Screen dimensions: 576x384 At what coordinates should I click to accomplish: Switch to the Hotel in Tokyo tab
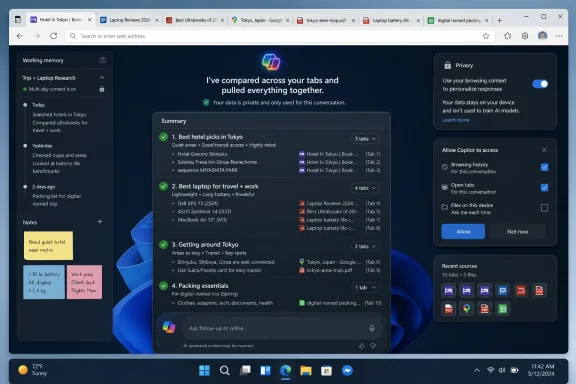[x=61, y=20]
